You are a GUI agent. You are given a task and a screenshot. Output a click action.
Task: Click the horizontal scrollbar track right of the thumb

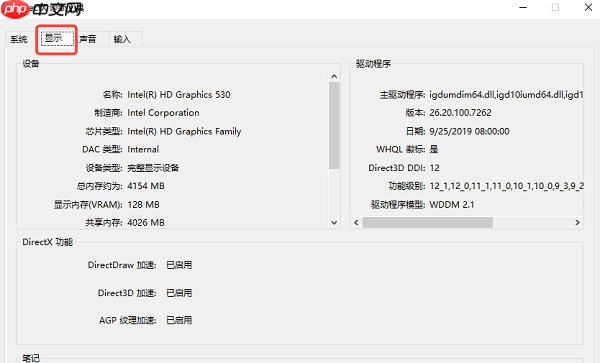click(532, 223)
